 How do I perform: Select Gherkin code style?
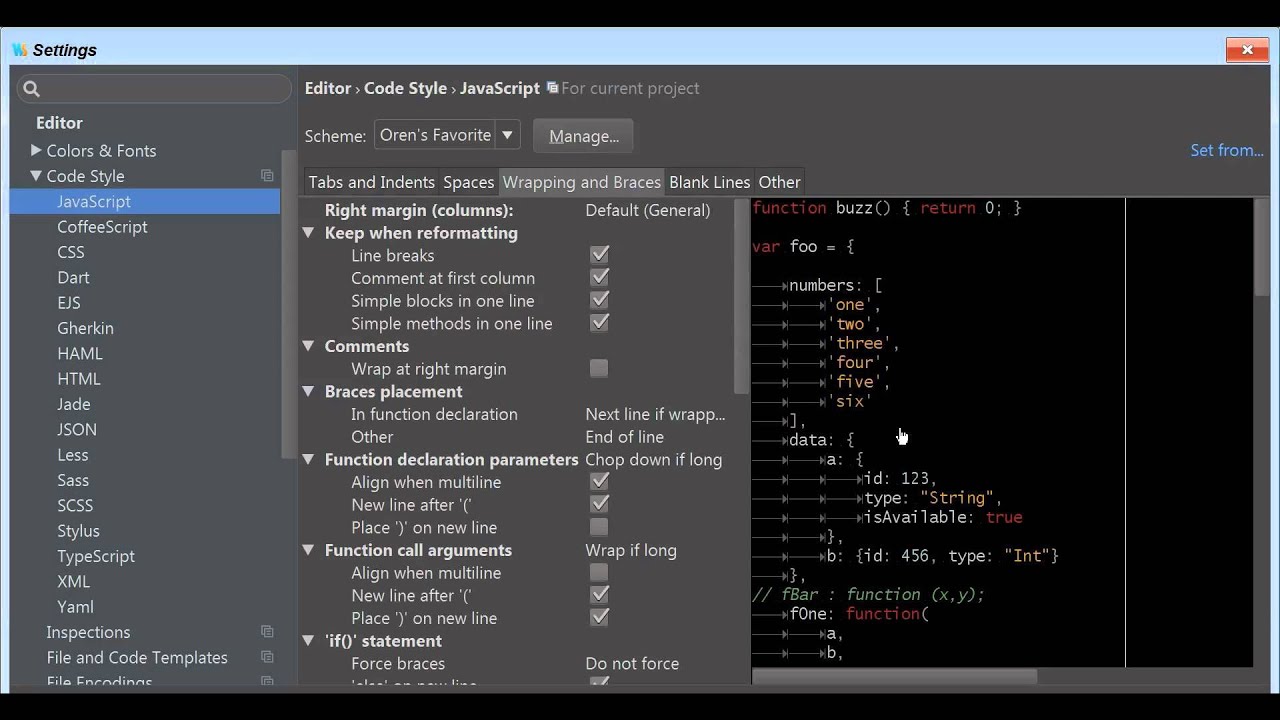click(x=85, y=328)
